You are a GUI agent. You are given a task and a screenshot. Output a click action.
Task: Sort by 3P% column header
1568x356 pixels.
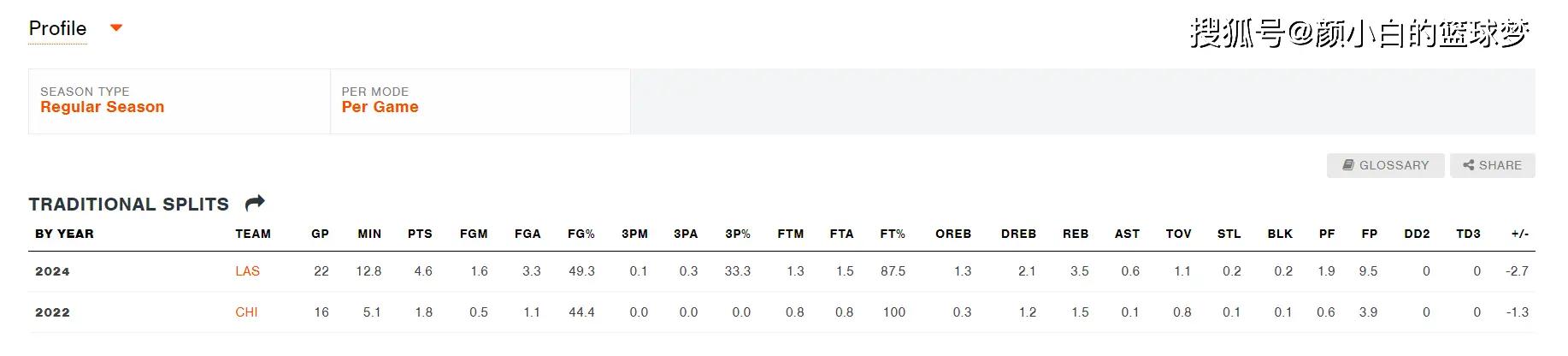738,234
